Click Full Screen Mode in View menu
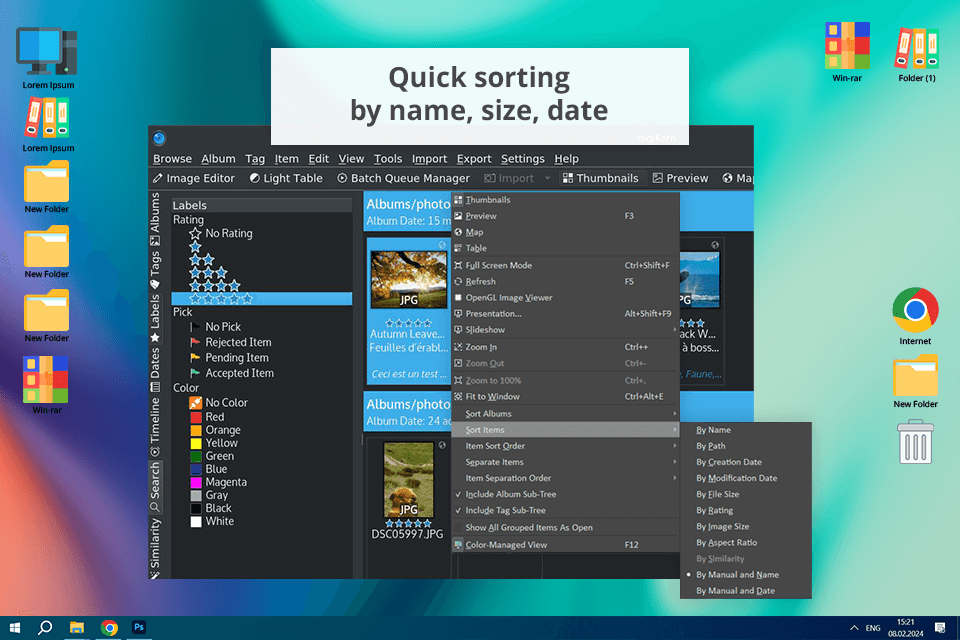The height and width of the screenshot is (640, 960). point(565,265)
